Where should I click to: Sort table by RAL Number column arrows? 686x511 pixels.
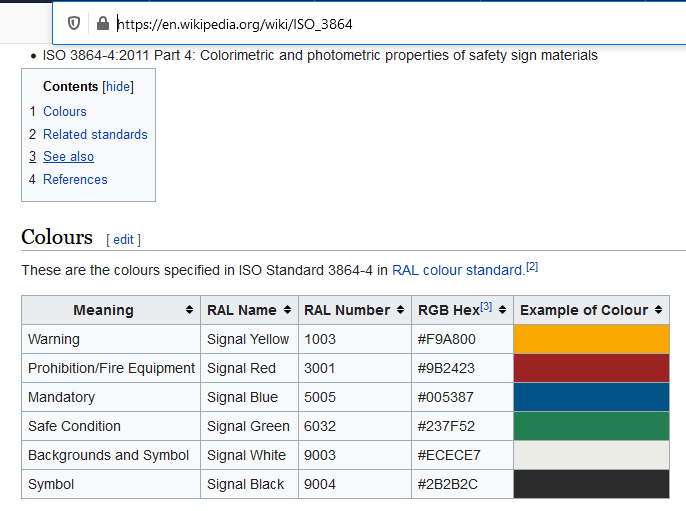[400, 310]
